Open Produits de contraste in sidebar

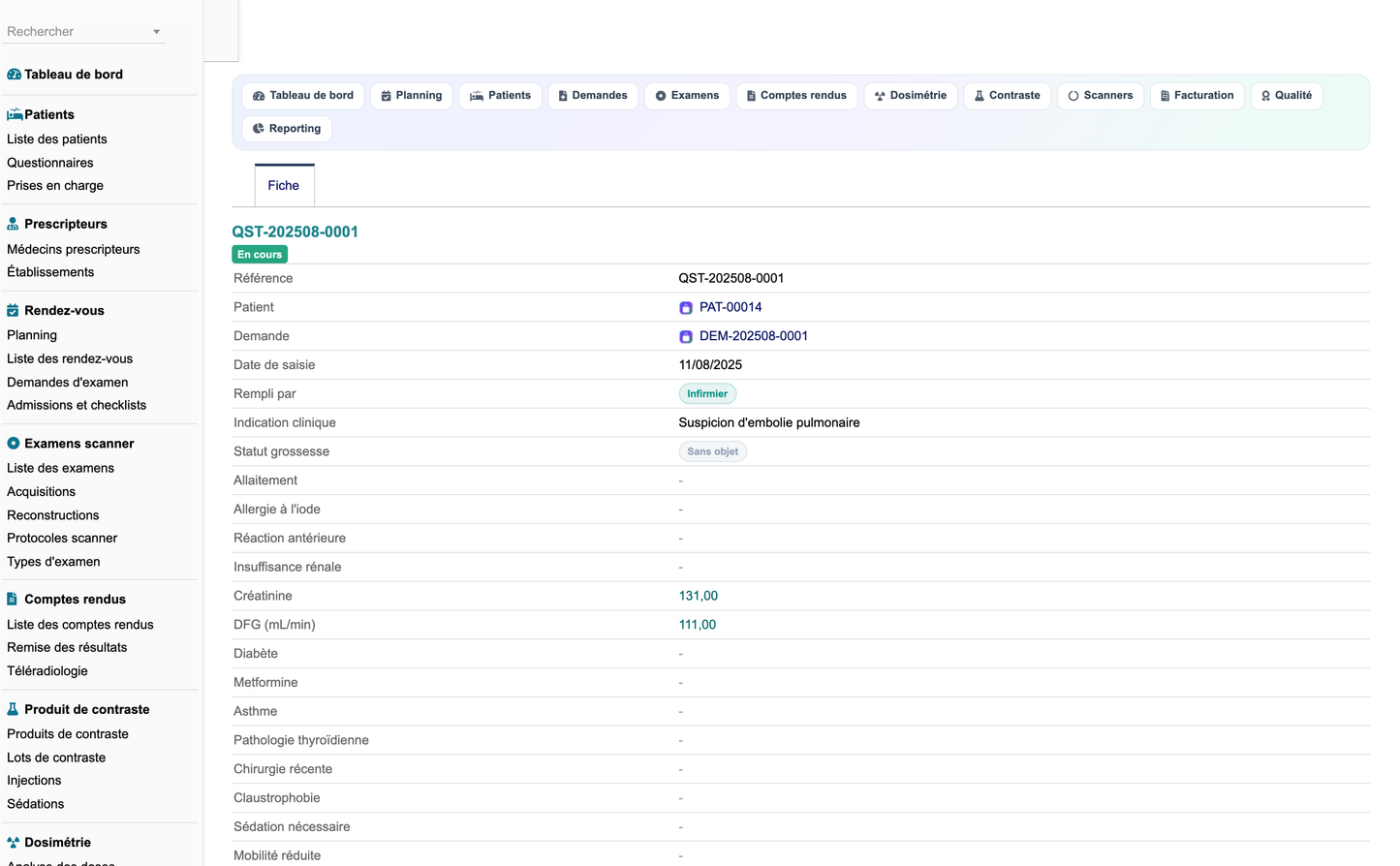coord(68,734)
